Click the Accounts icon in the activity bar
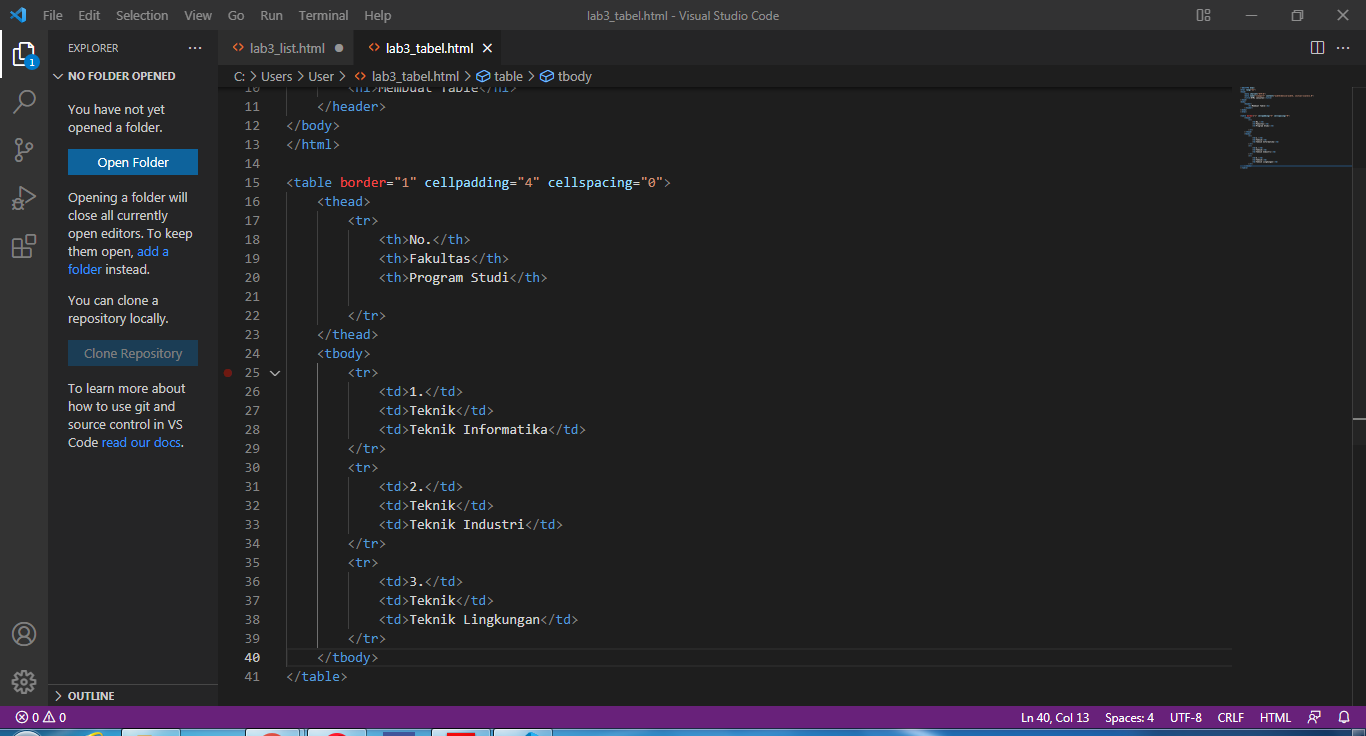Viewport: 1366px width, 736px height. pyautogui.click(x=24, y=633)
